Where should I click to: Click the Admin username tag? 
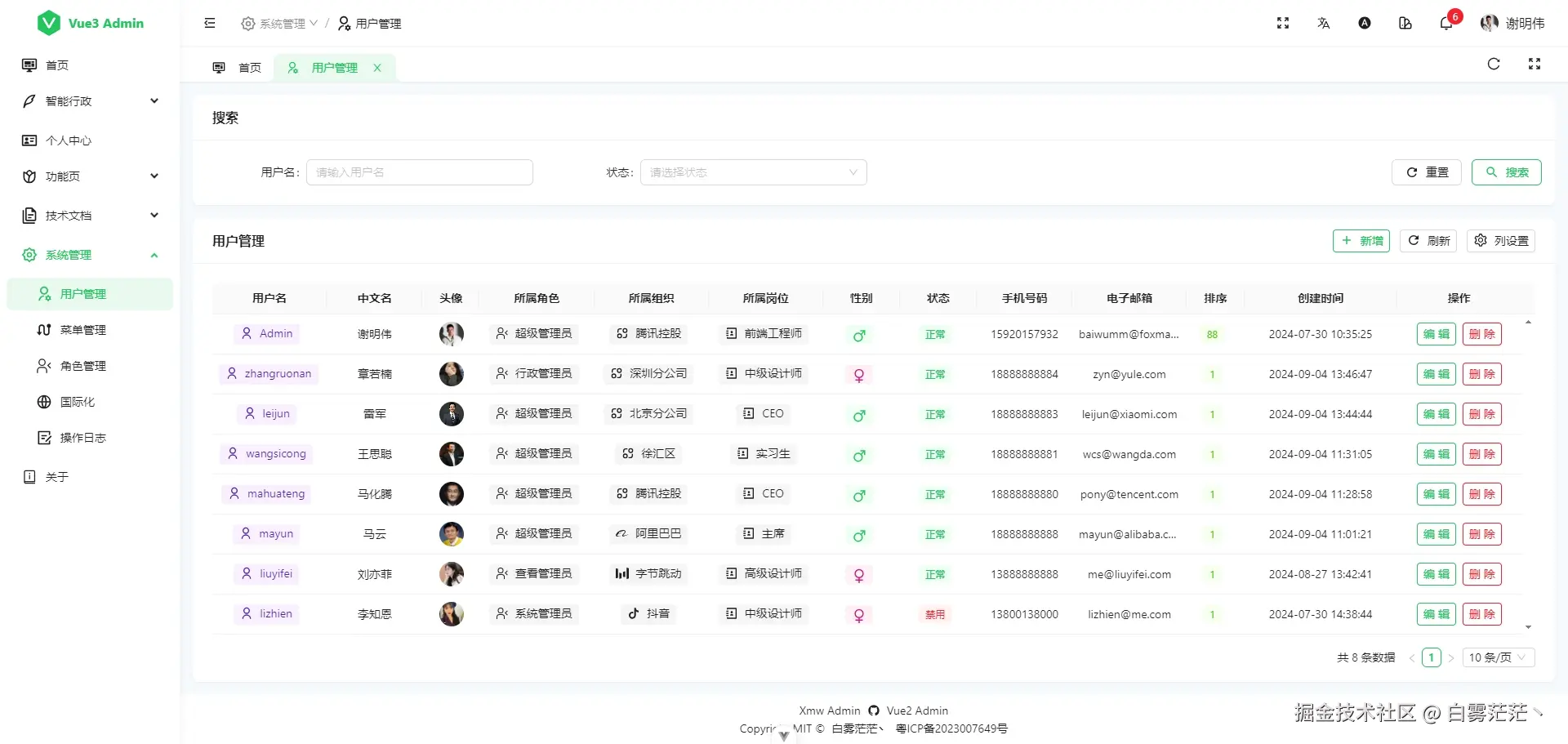(267, 334)
